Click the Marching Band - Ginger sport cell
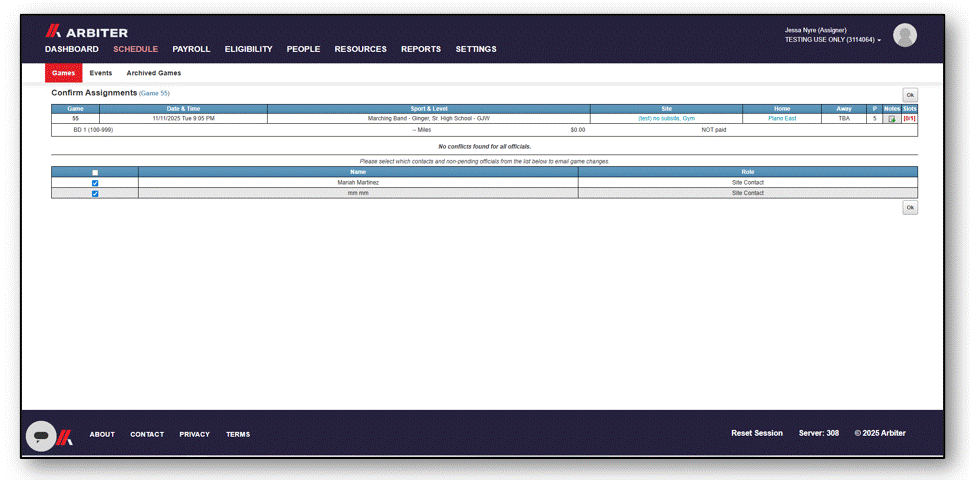 click(x=429, y=118)
